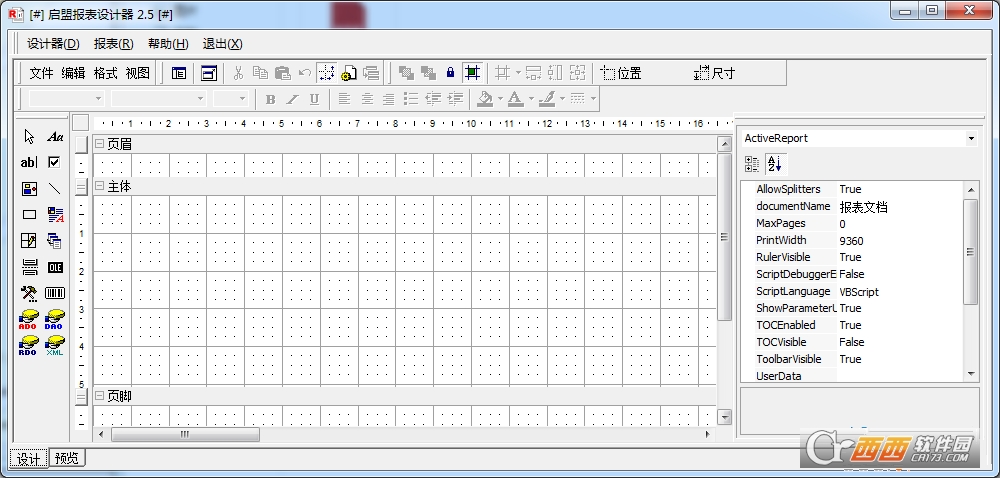1000x478 pixels.
Task: Choose the OLE object tool
Action: click(55, 267)
